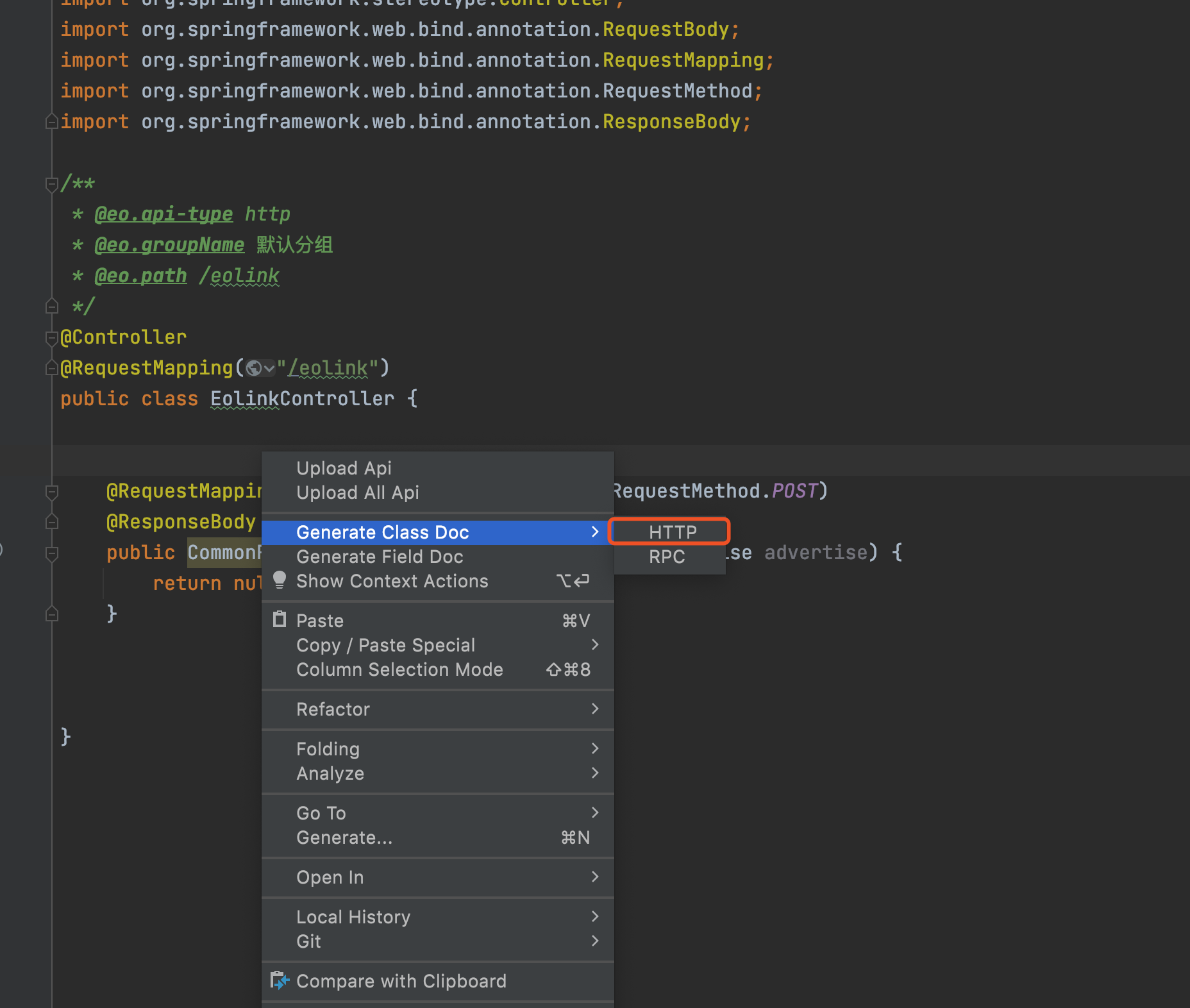Click the Compare with Clipboard icon
The image size is (1190, 1008).
click(x=280, y=980)
